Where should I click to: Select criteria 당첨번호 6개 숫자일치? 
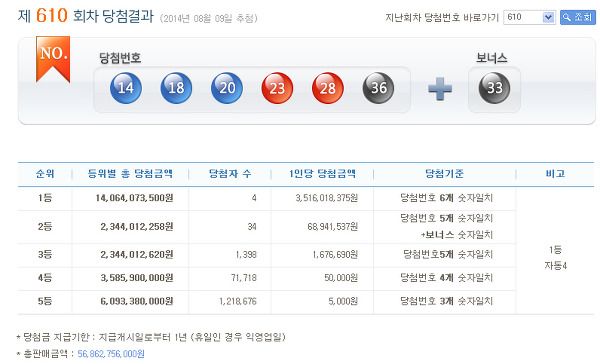(x=447, y=198)
